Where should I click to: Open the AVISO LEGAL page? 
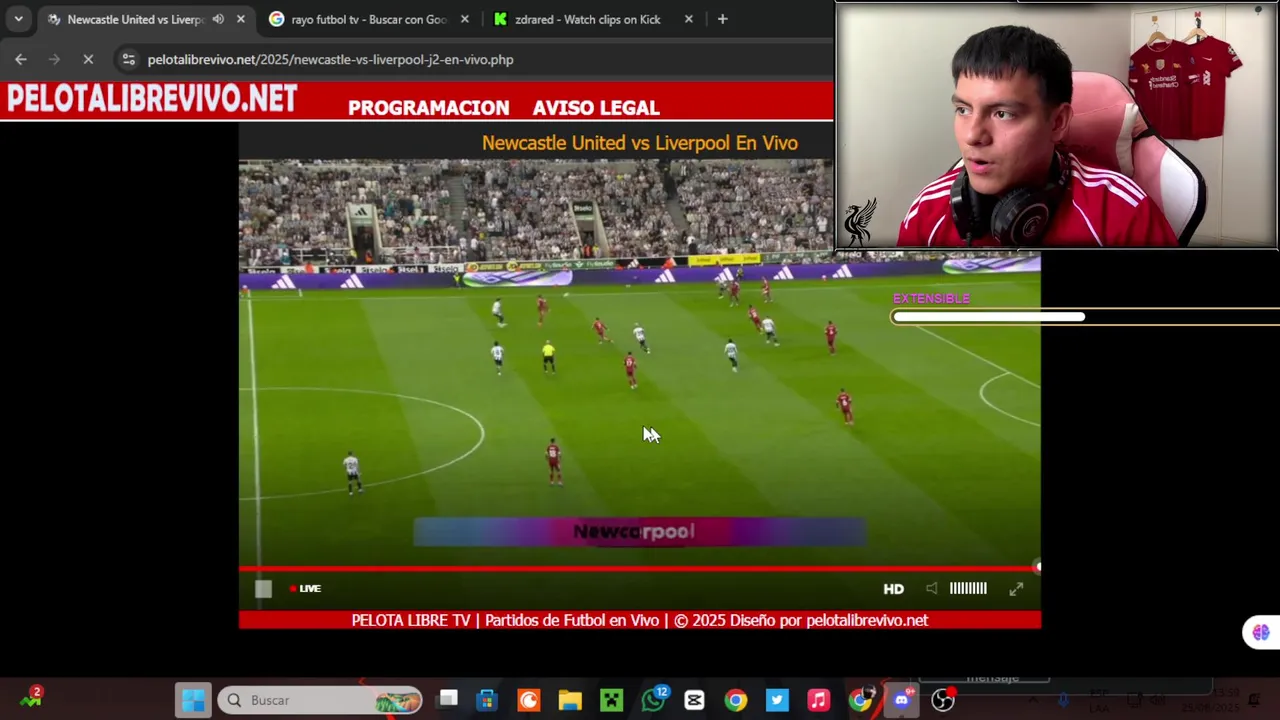tap(596, 108)
